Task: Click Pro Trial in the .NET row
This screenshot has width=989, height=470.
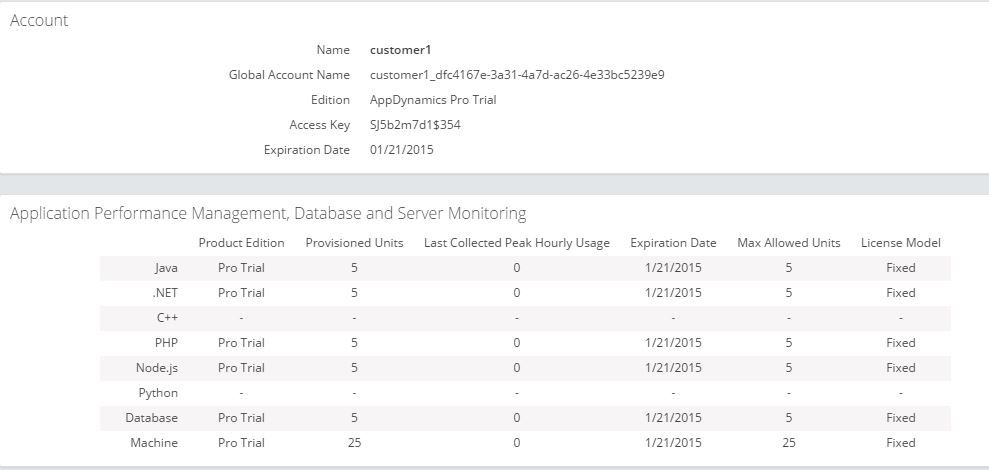Action: 242,293
